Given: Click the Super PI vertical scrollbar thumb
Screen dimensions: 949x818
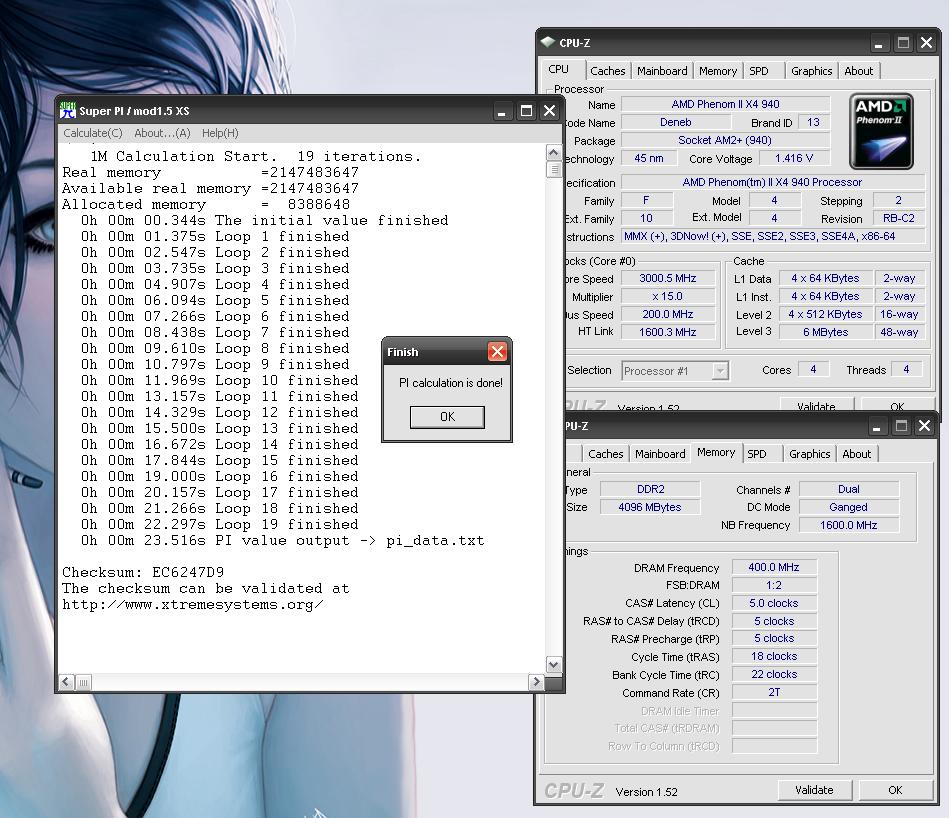Looking at the screenshot, I should coord(553,169).
